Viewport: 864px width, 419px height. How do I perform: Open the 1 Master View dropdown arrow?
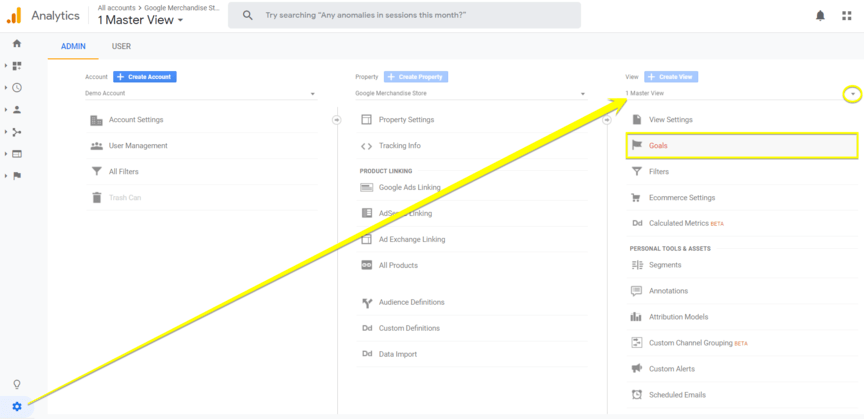(852, 94)
